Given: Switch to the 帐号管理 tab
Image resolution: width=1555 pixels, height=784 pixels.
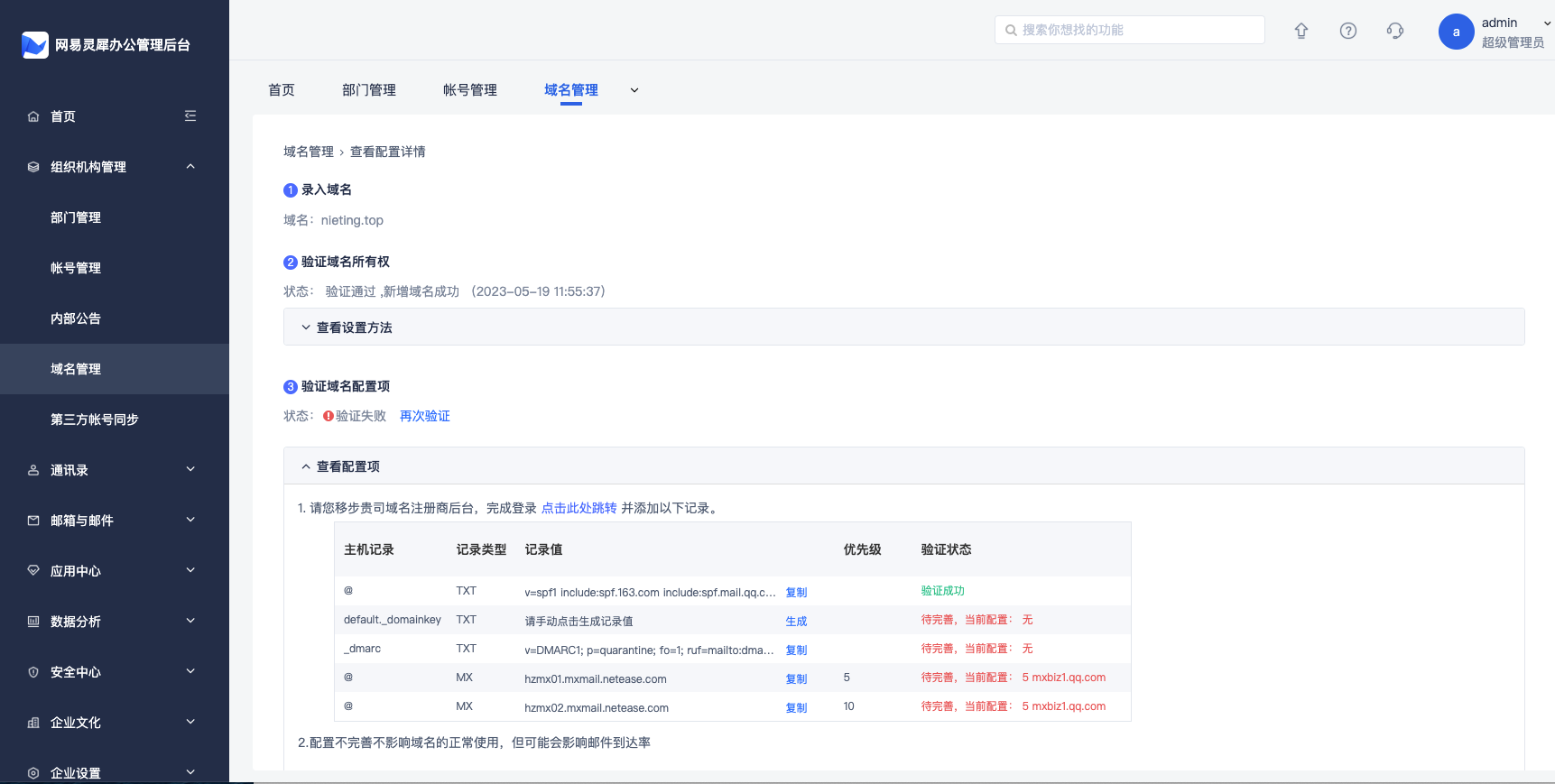Looking at the screenshot, I should pos(470,90).
